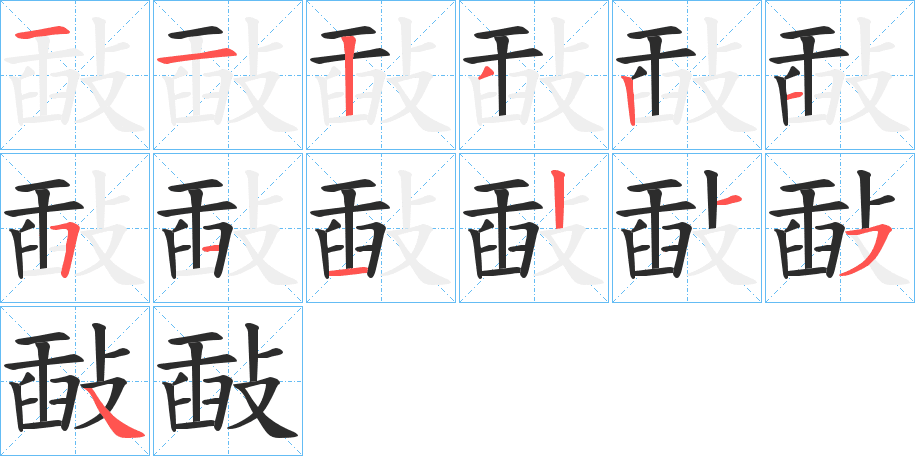The image size is (915, 456).
Task: Open the completed black character tile
Action: 228,381
